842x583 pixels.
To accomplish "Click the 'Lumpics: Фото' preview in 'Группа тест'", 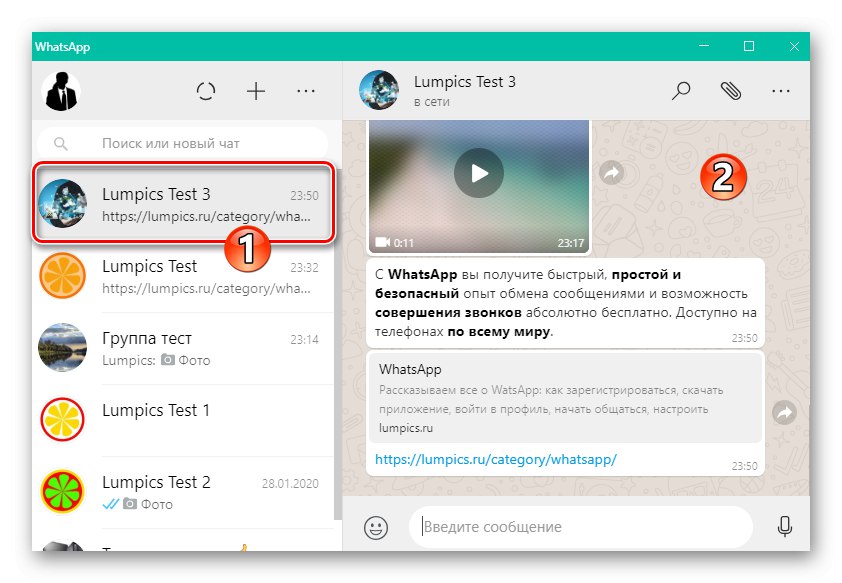I will [156, 360].
